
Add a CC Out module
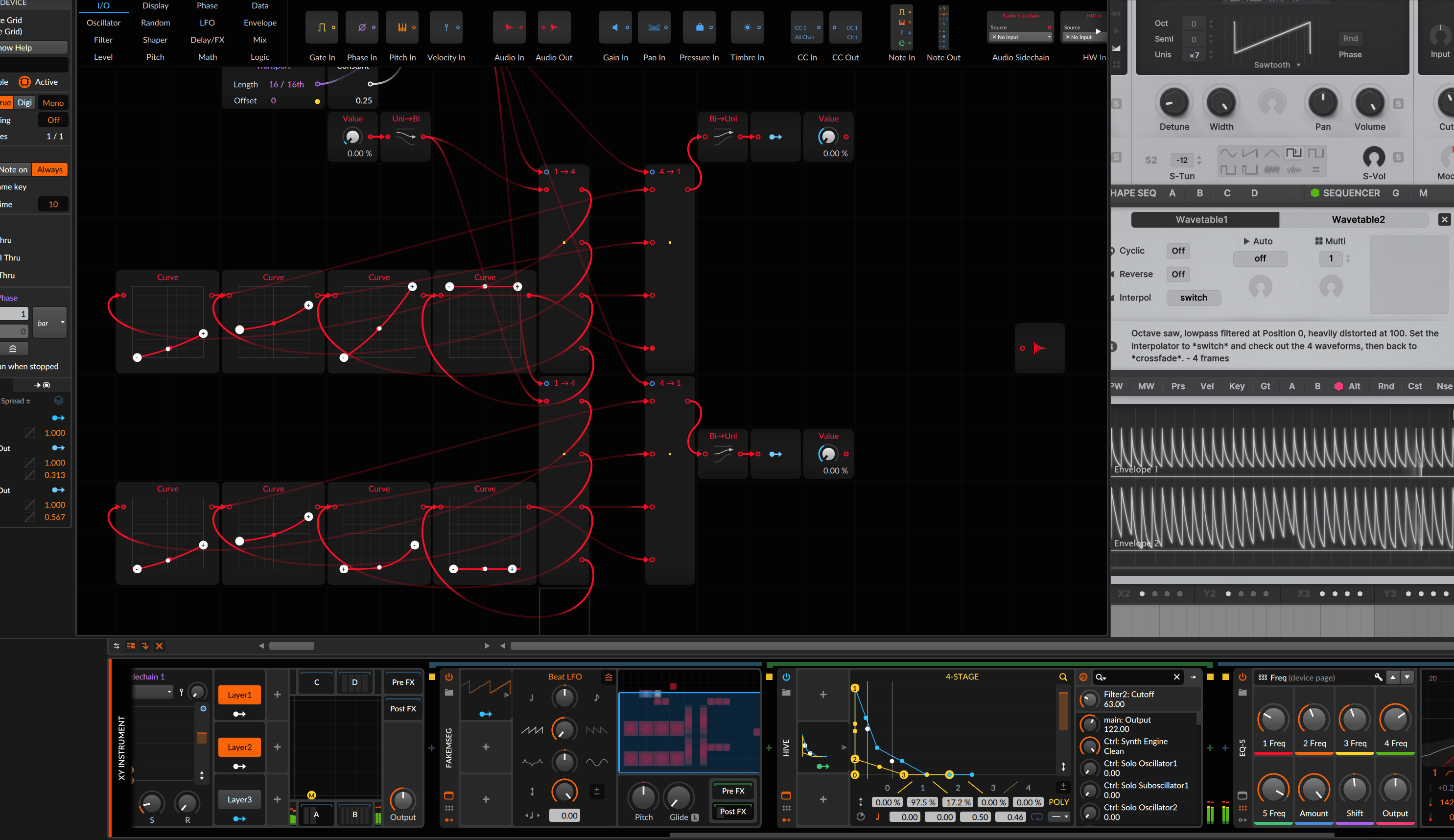tap(845, 28)
